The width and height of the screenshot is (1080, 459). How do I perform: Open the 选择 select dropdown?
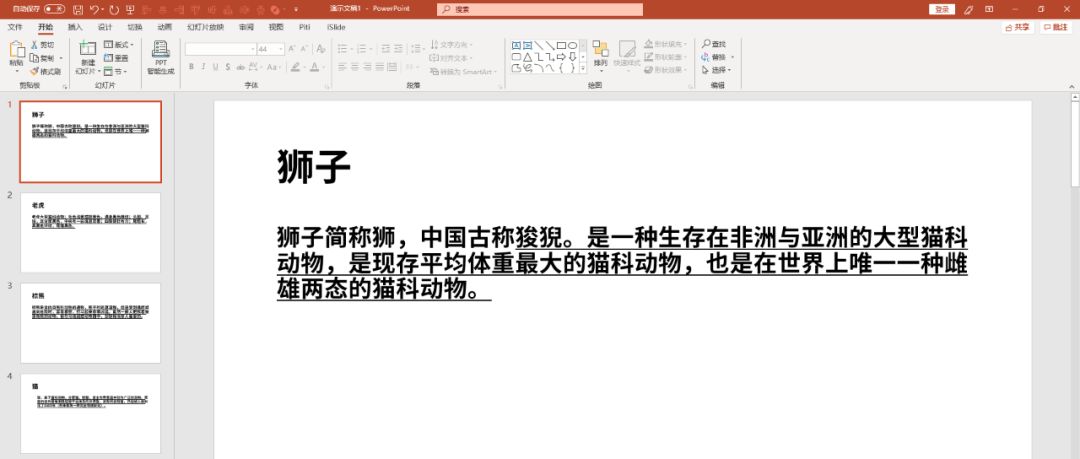tap(716, 70)
